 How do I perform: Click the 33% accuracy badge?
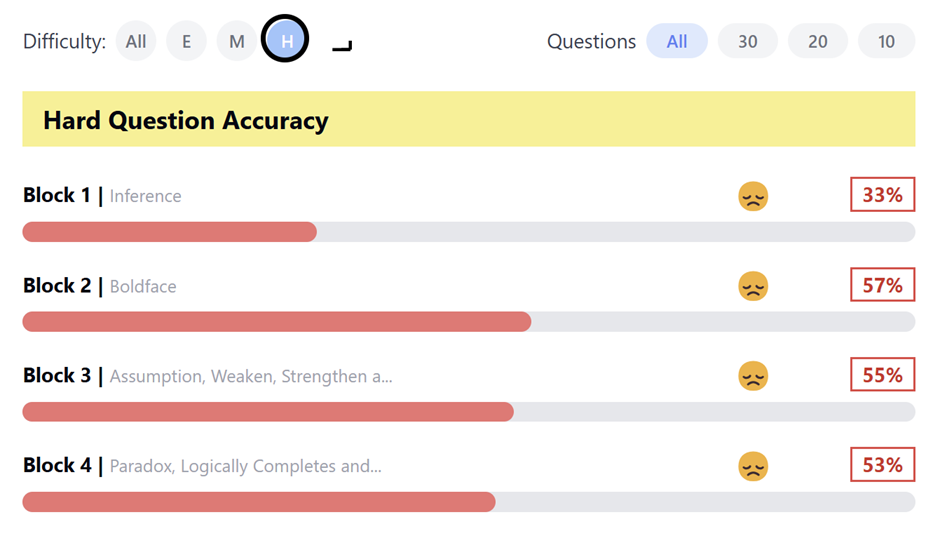[x=882, y=195]
